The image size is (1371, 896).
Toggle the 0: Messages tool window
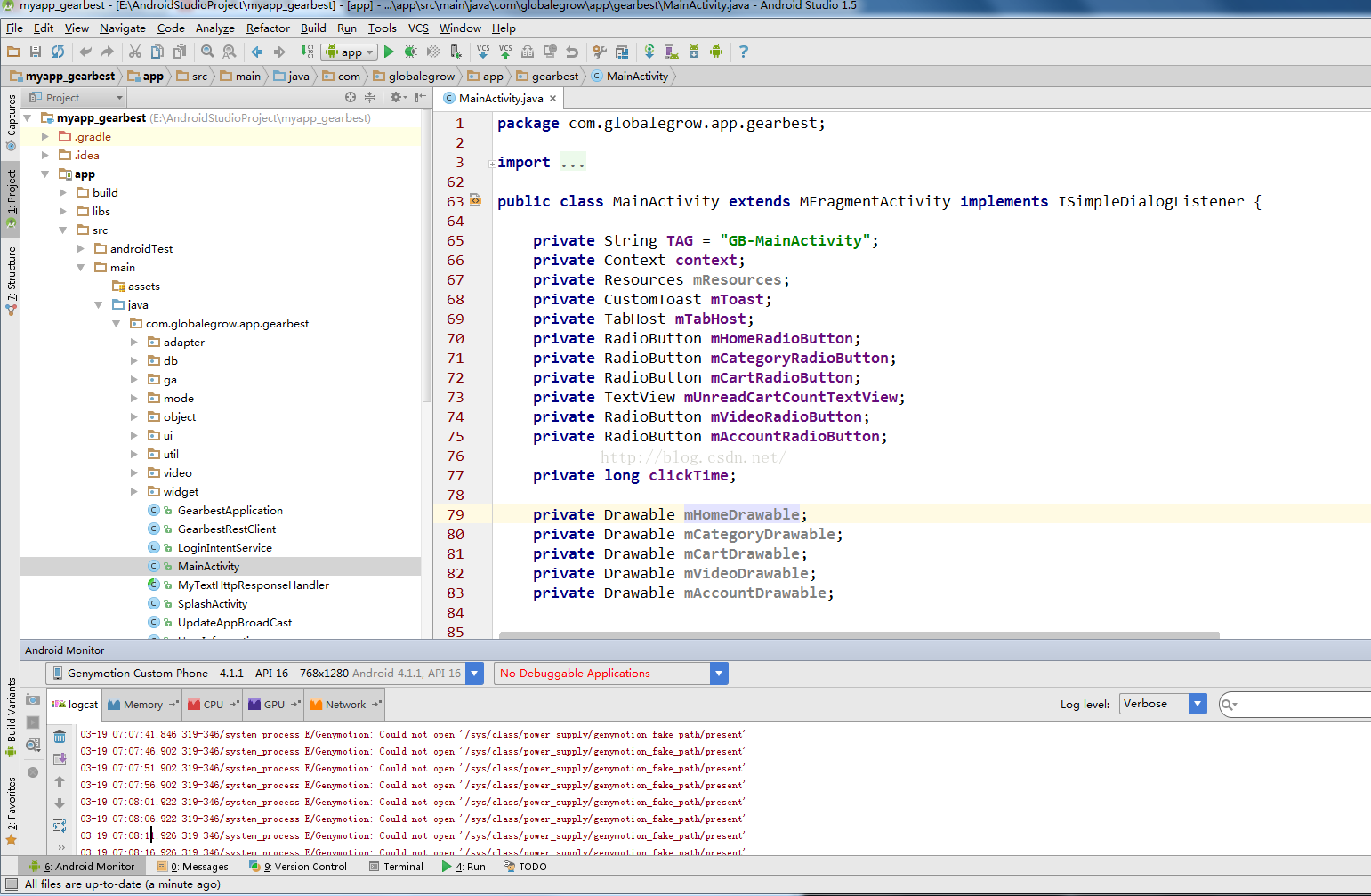pos(193,866)
